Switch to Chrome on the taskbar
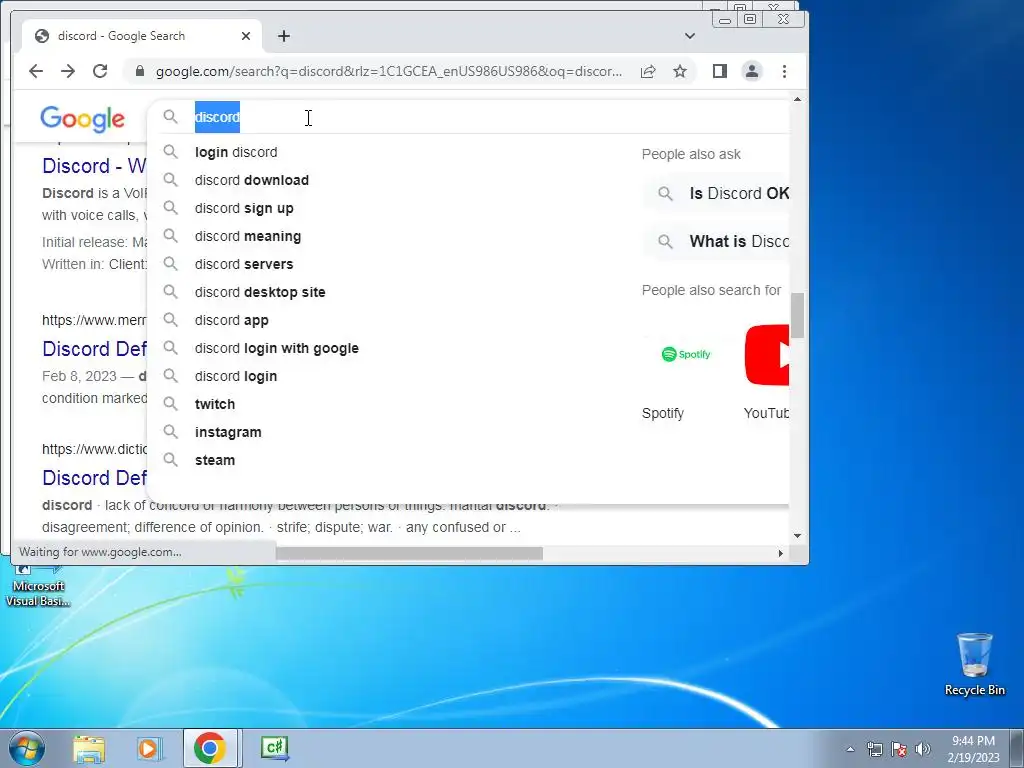1024x768 pixels. pos(210,748)
